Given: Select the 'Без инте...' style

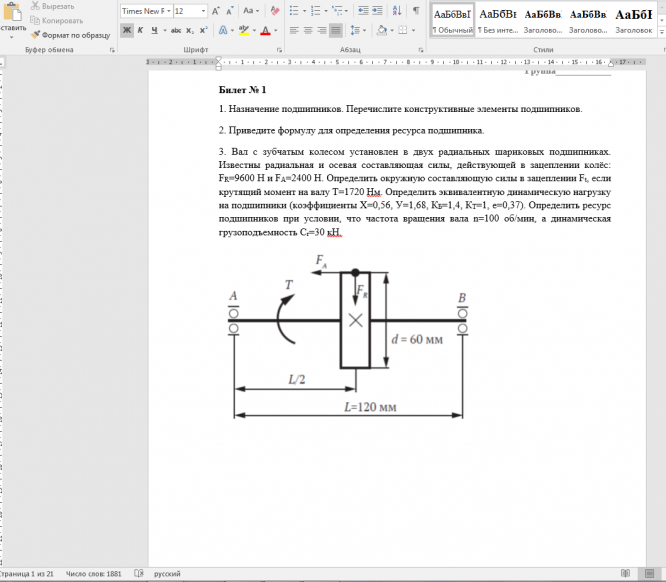Looking at the screenshot, I should pyautogui.click(x=497, y=20).
